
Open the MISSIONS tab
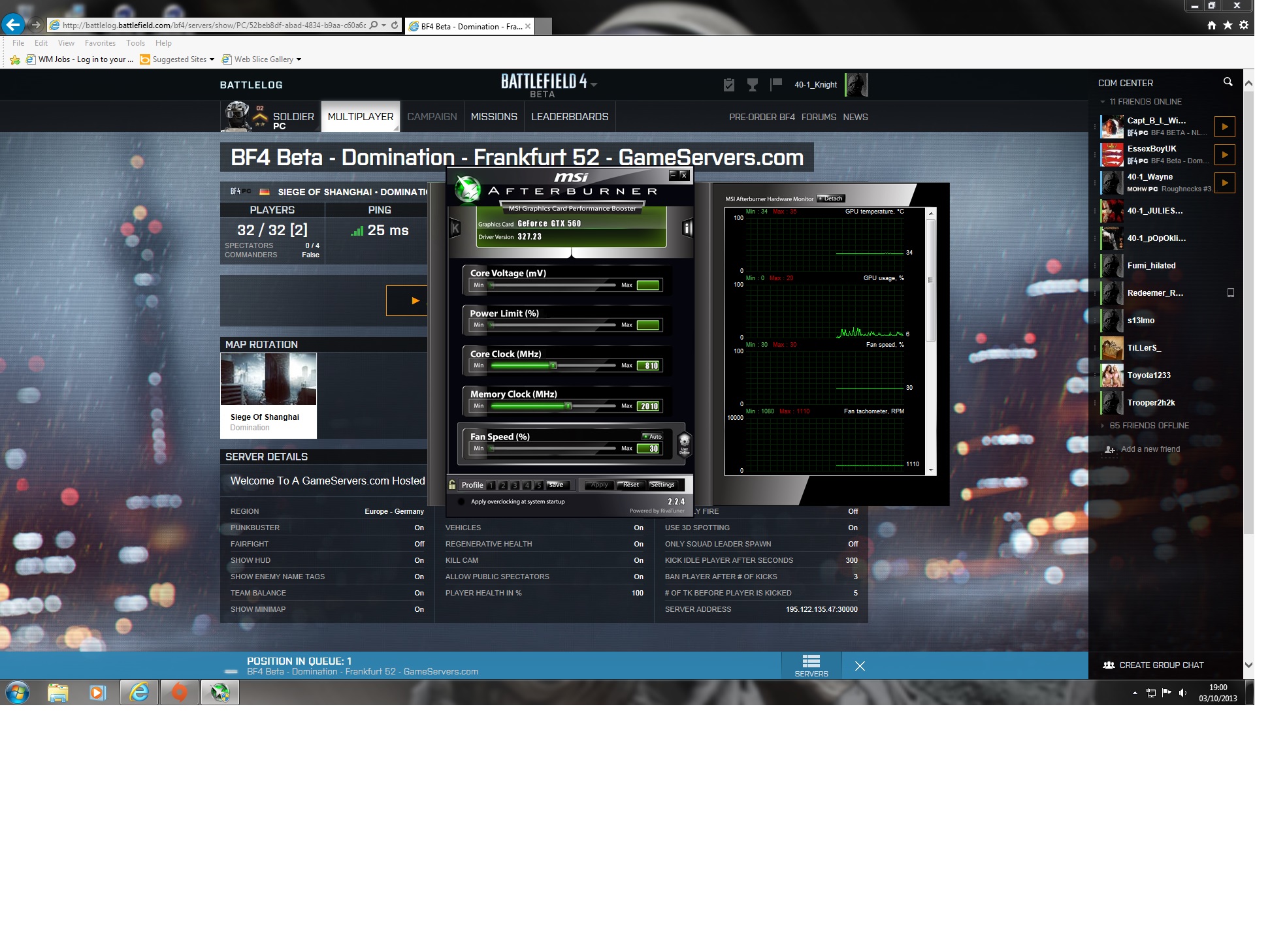pos(494,116)
